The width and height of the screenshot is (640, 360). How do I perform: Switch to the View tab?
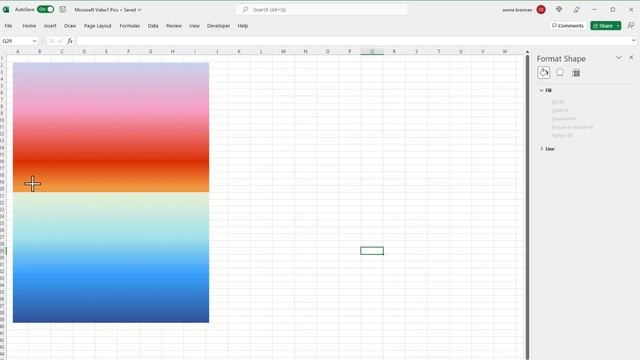[194, 26]
